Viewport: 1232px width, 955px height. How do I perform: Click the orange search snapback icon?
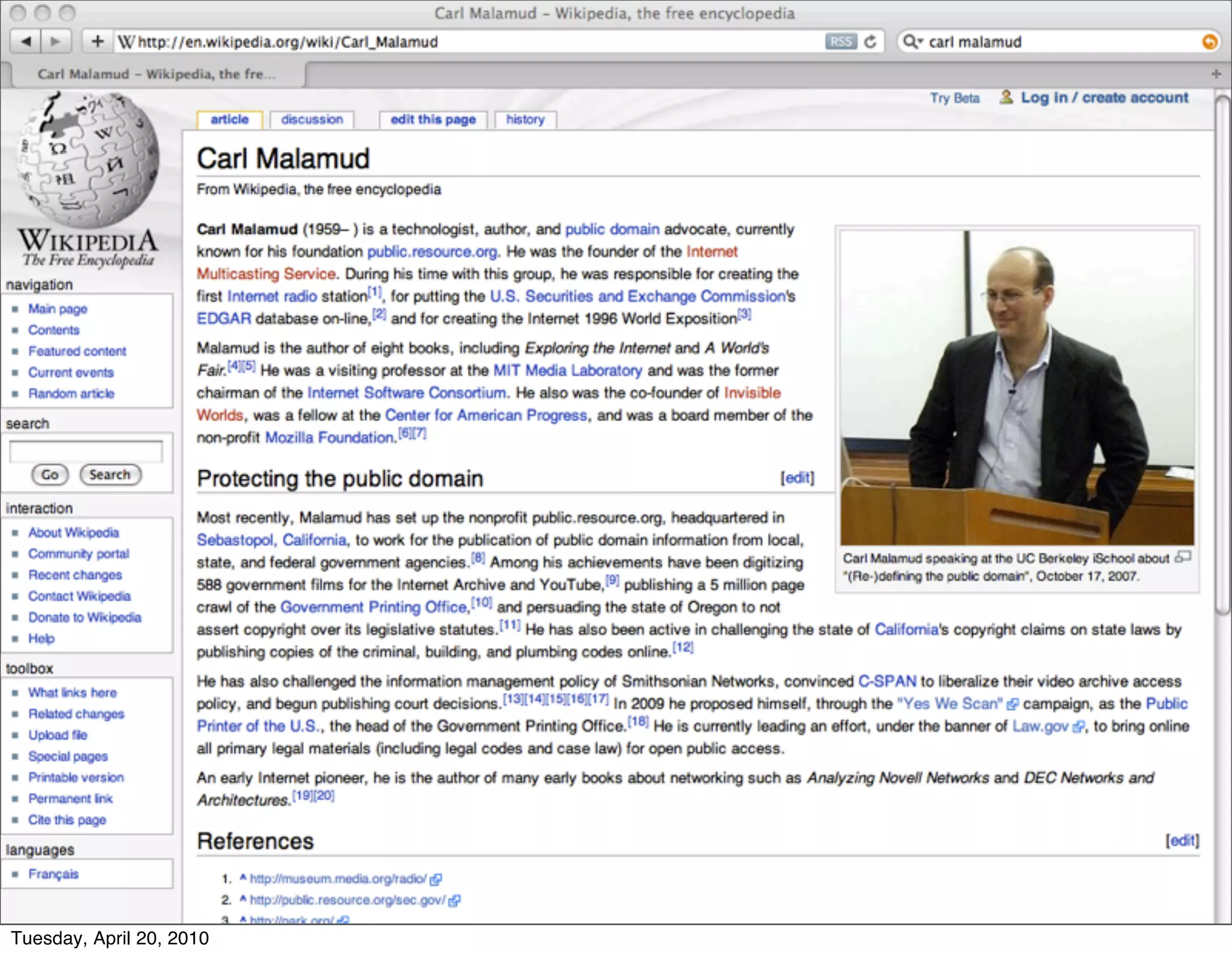click(1209, 42)
